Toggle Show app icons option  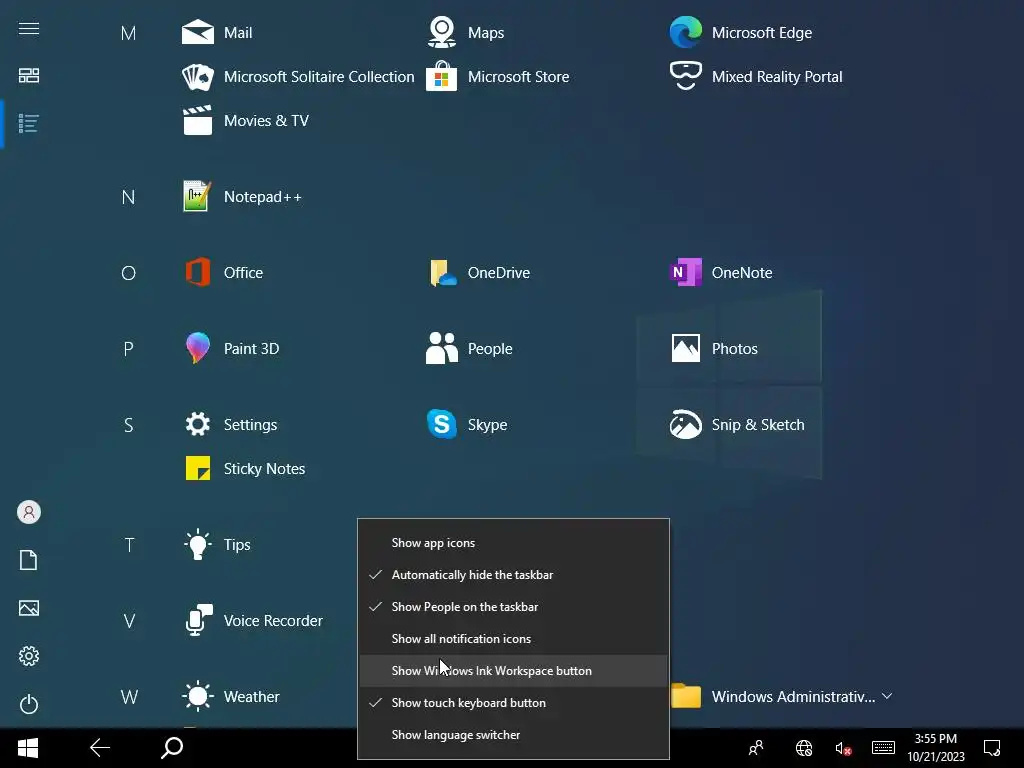[513, 543]
